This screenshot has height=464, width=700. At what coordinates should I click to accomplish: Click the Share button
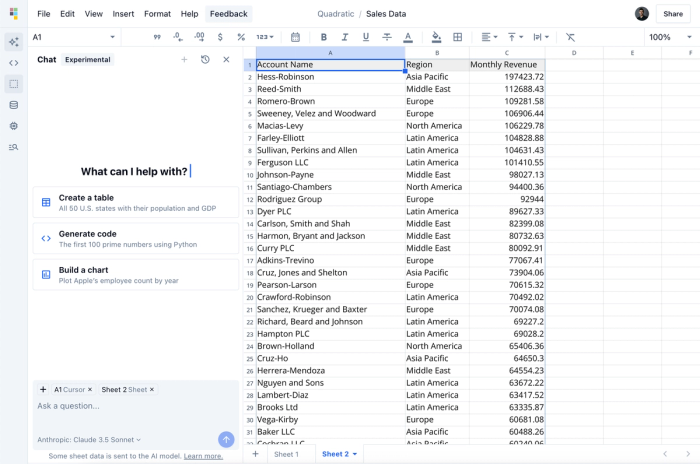pos(673,14)
